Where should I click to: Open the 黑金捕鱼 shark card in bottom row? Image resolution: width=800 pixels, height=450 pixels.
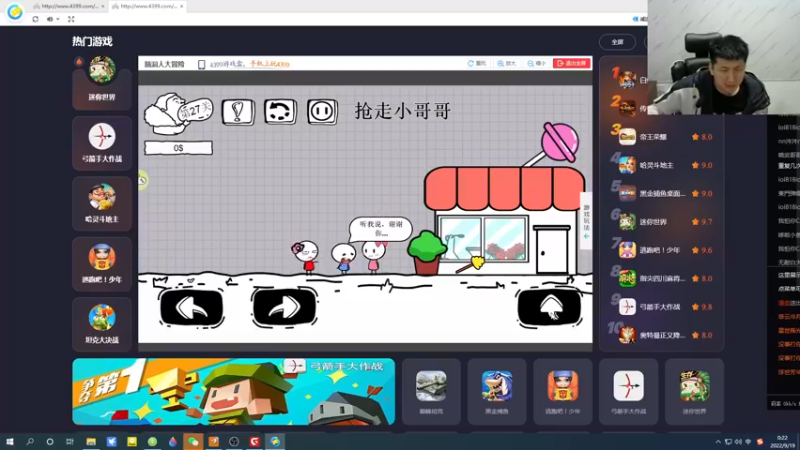pos(497,391)
